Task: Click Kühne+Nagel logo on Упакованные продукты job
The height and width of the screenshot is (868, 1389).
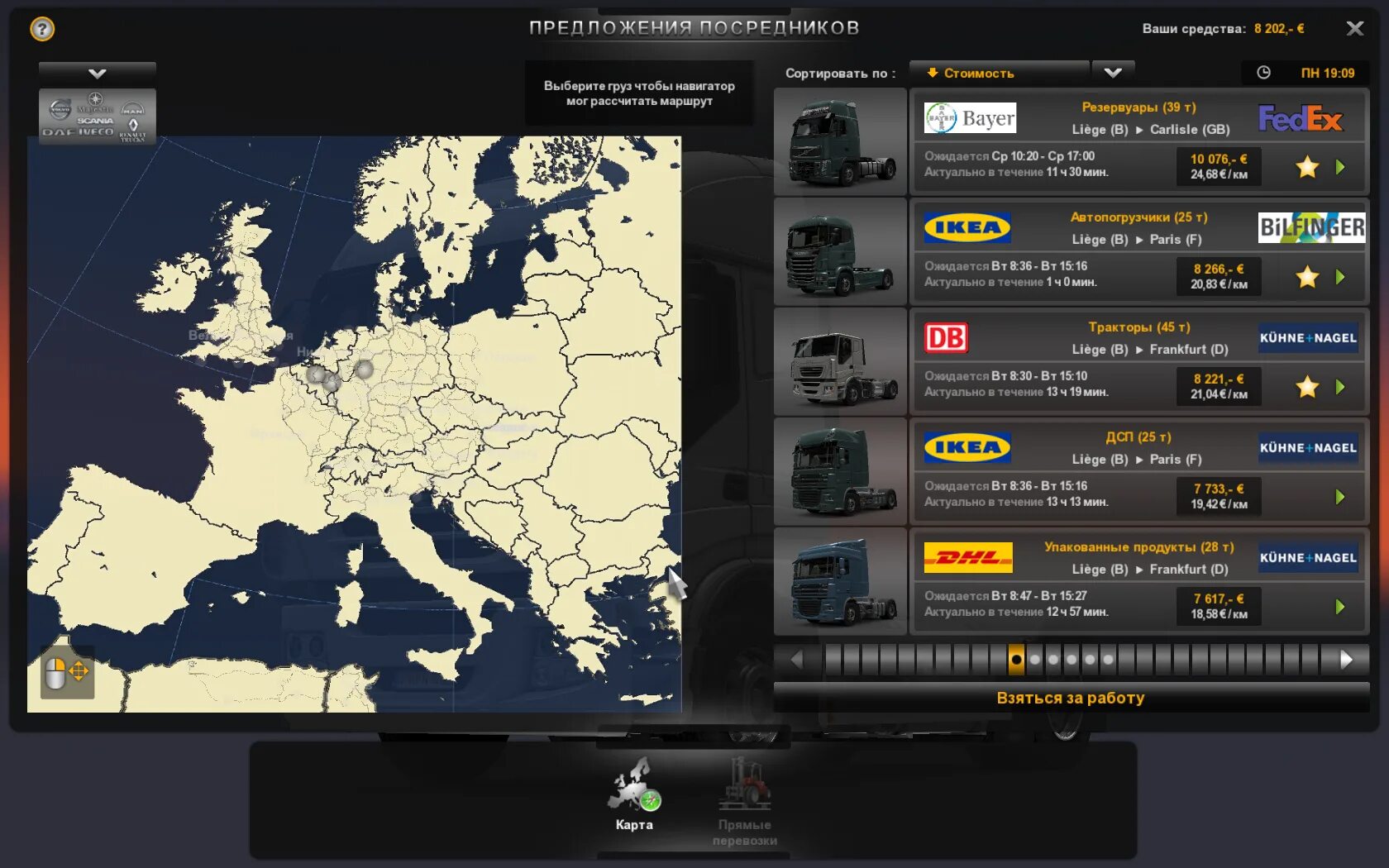Action: coord(1308,557)
